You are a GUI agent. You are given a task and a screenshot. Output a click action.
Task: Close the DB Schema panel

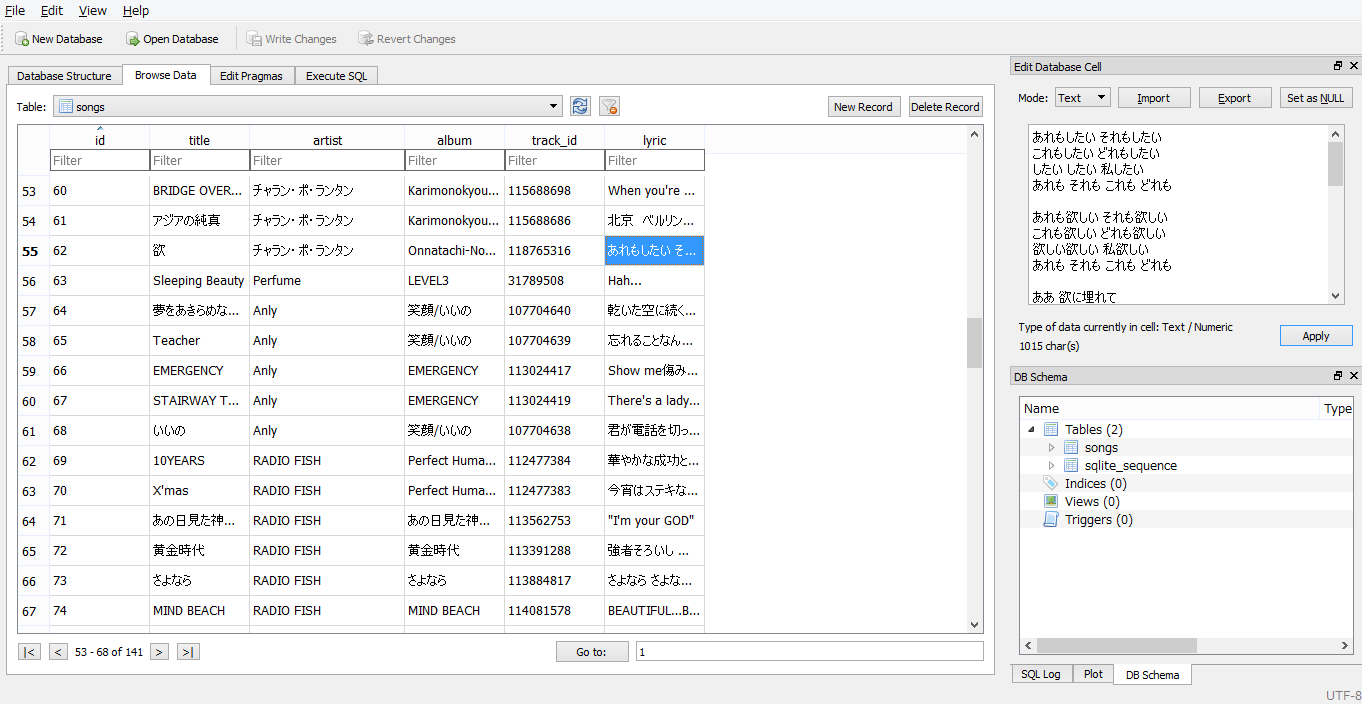[1354, 376]
